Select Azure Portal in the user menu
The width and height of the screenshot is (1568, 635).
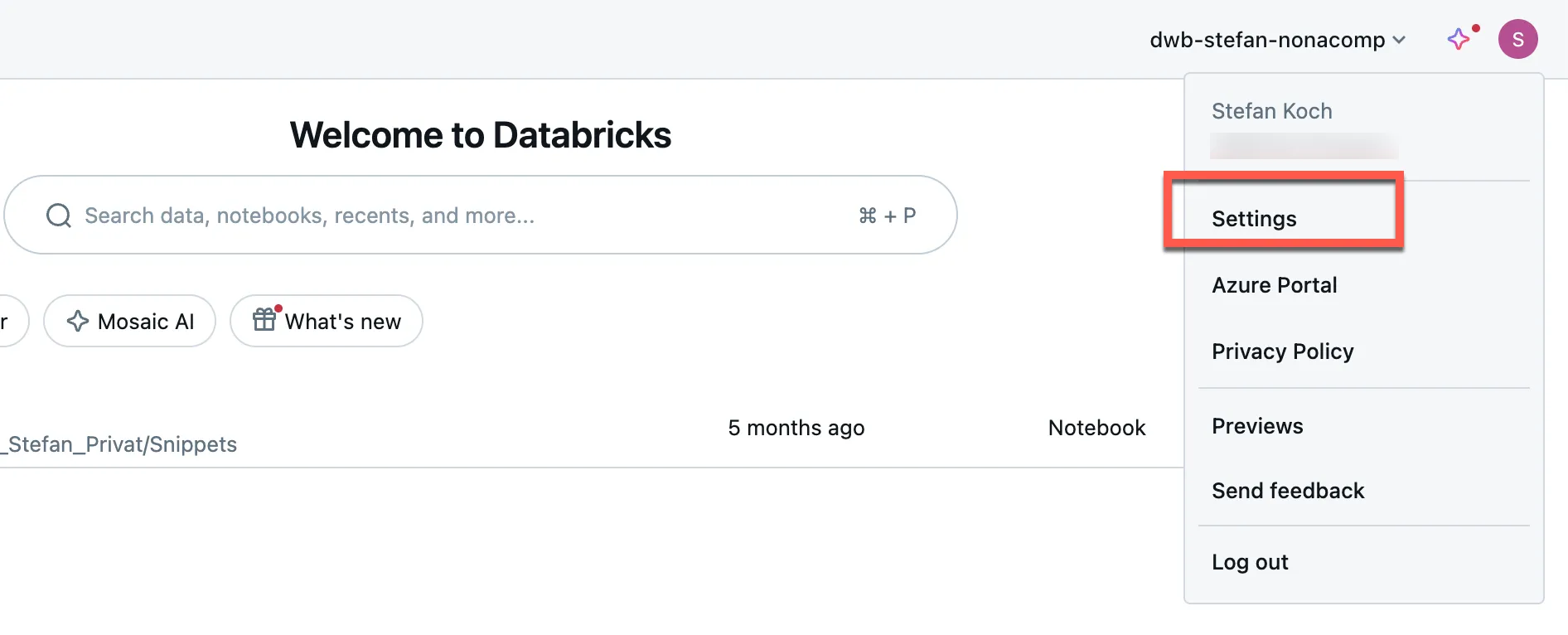[1274, 285]
